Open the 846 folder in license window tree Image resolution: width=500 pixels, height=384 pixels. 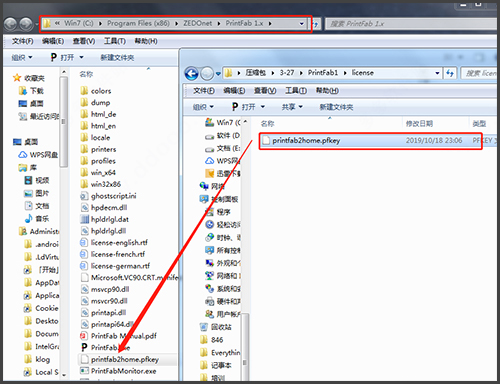click(x=212, y=340)
